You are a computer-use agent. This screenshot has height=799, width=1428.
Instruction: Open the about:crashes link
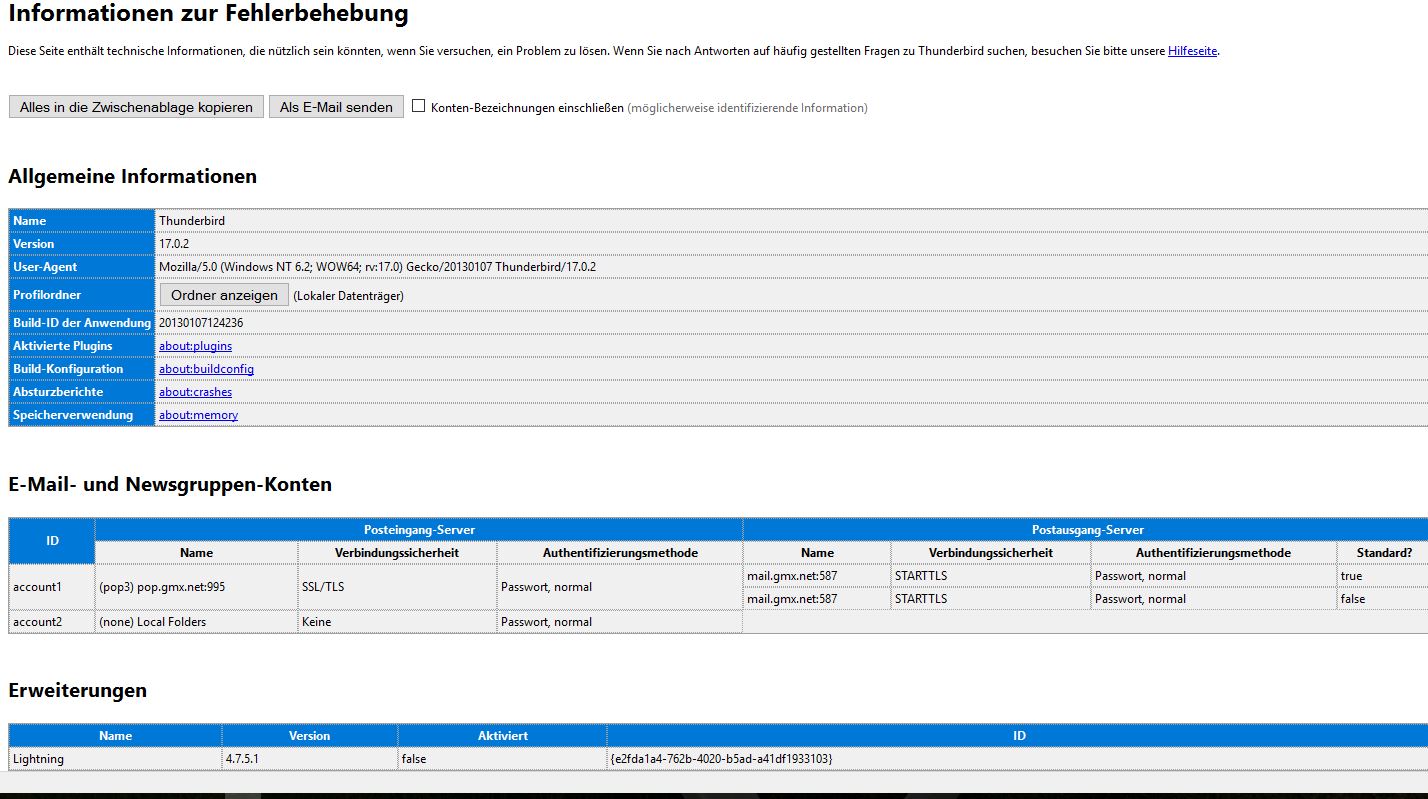(x=195, y=392)
